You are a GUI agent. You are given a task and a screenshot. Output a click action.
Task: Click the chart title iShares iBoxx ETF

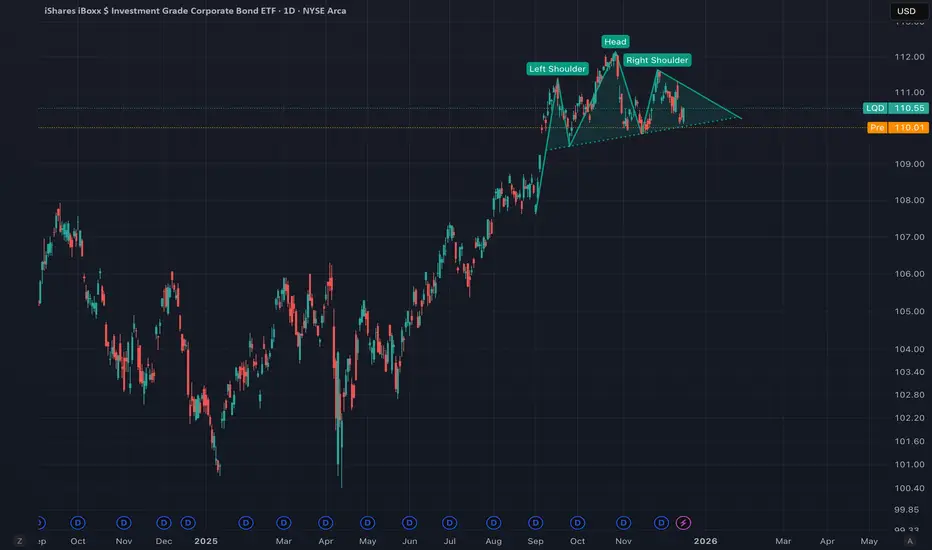pos(195,11)
